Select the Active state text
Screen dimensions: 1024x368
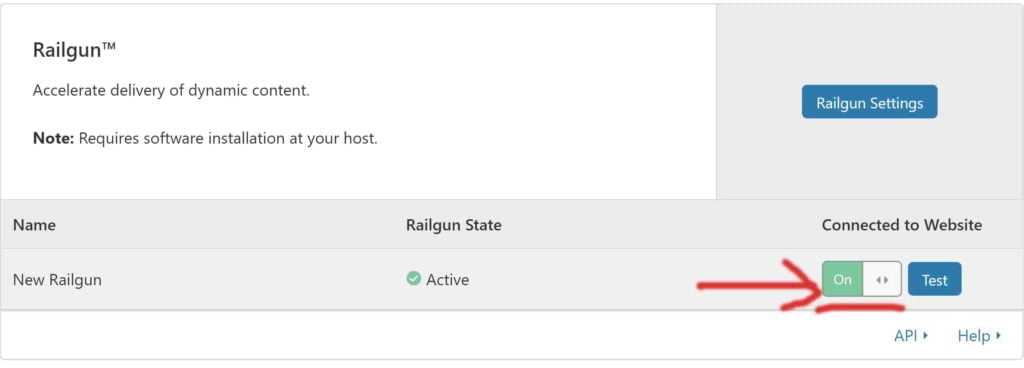[447, 280]
